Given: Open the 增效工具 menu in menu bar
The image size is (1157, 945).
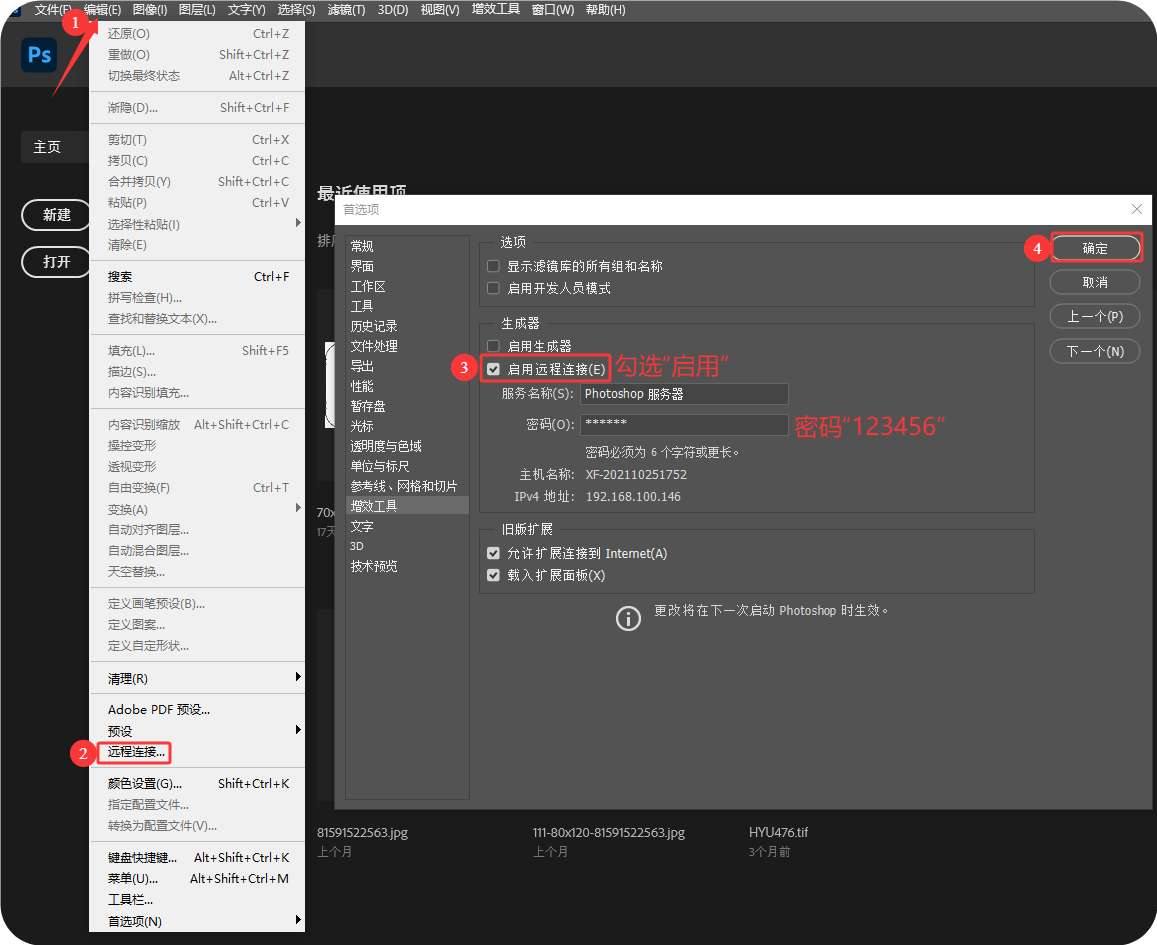Looking at the screenshot, I should [x=496, y=10].
